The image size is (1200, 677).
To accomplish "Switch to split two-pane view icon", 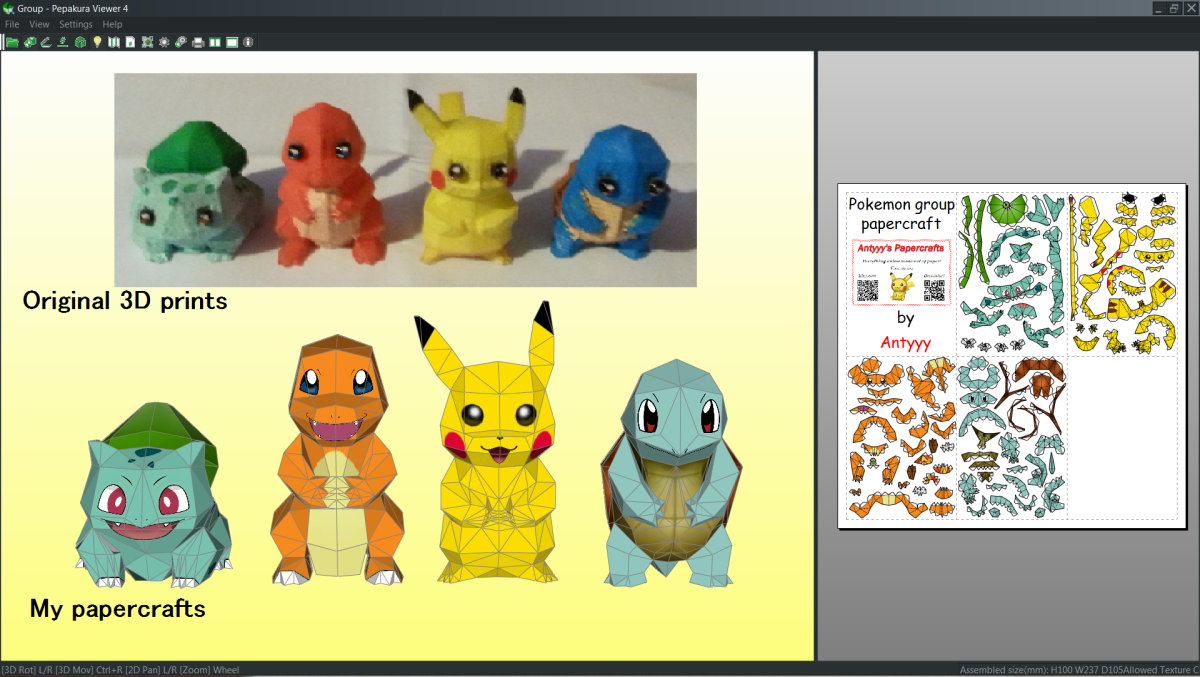I will (215, 42).
